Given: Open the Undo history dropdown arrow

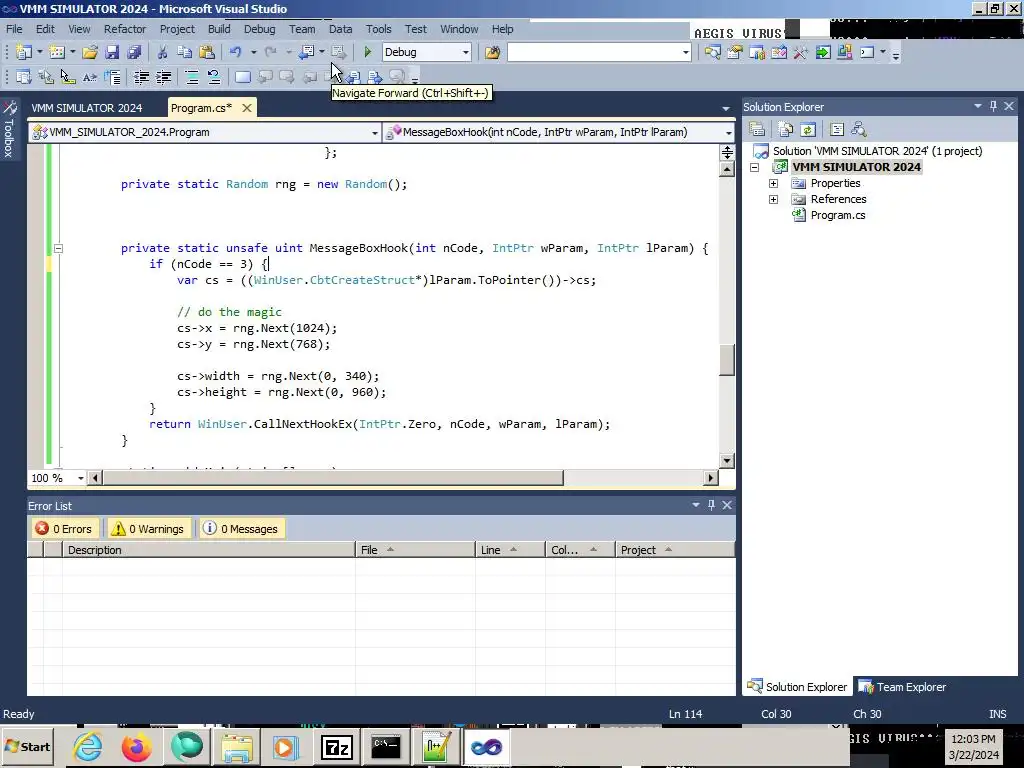Looking at the screenshot, I should (x=253, y=52).
